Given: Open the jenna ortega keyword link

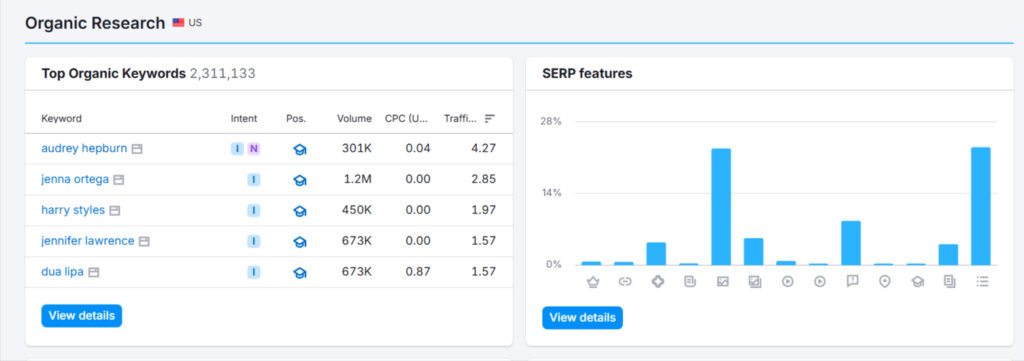Looking at the screenshot, I should coord(75,179).
